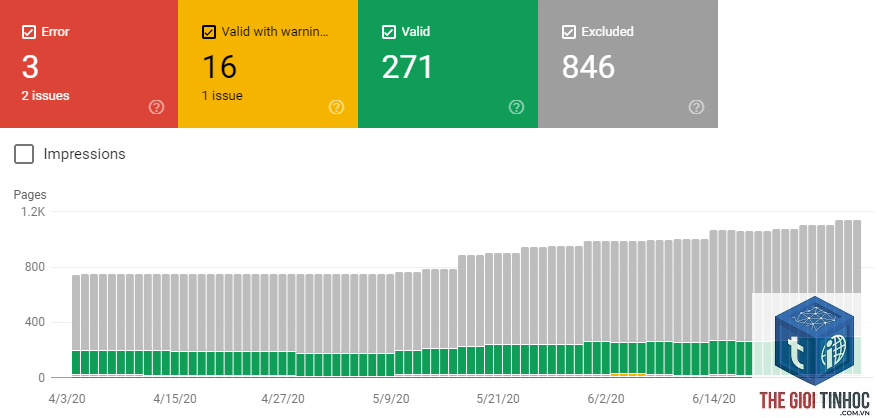Uncheck the Valid checkbox
The height and width of the screenshot is (418, 877).
pyautogui.click(x=389, y=32)
